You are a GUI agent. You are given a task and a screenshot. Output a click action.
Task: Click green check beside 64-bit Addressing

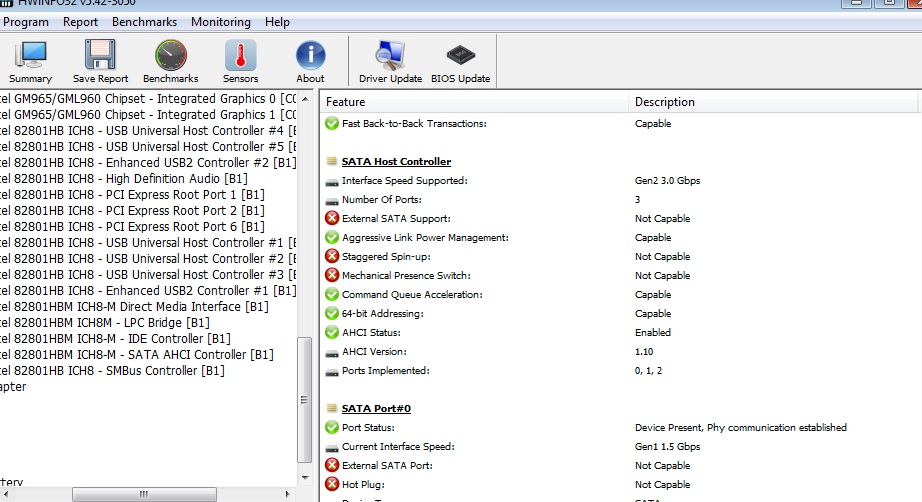[x=332, y=313]
